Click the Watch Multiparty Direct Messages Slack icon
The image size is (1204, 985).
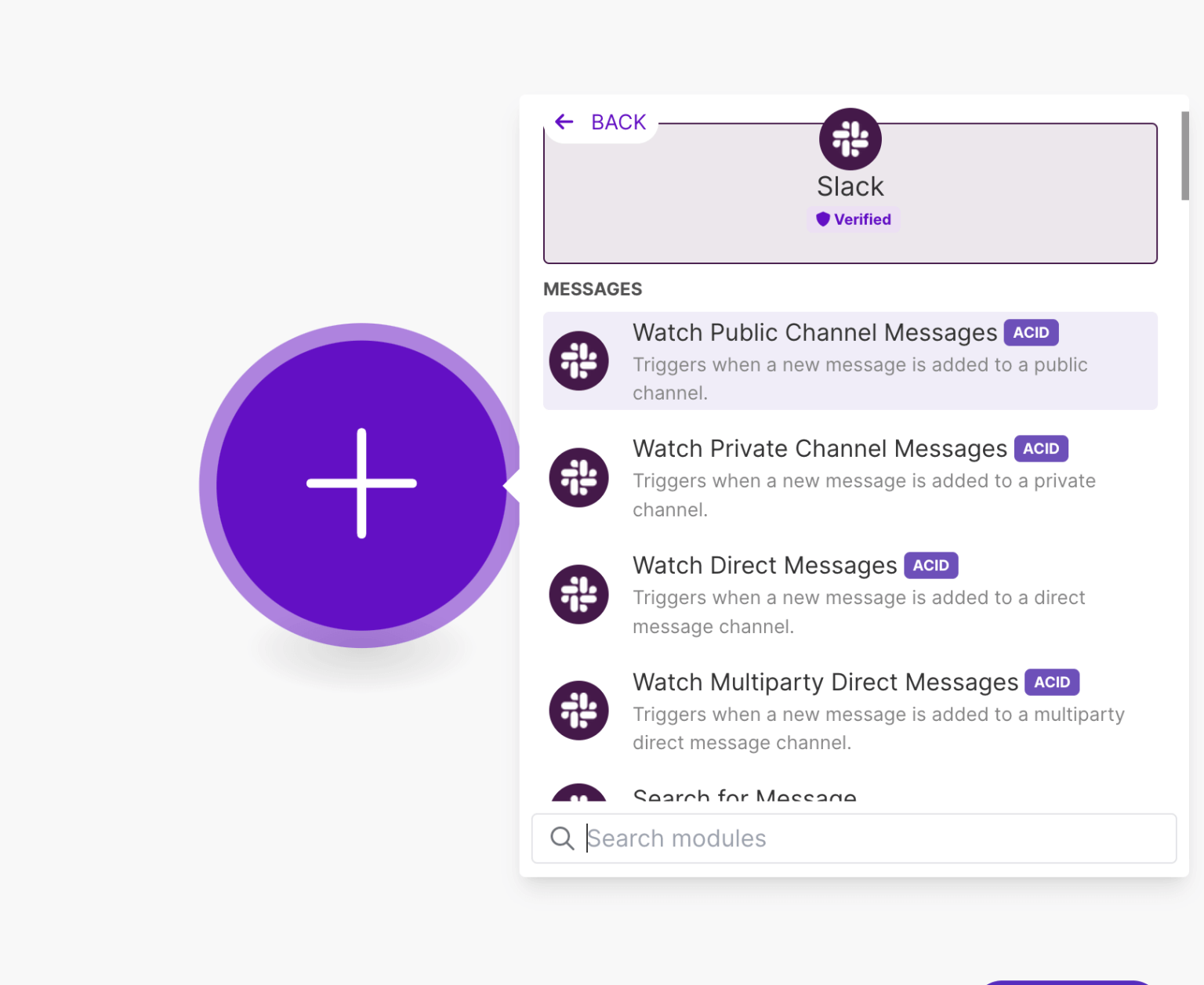click(x=578, y=710)
